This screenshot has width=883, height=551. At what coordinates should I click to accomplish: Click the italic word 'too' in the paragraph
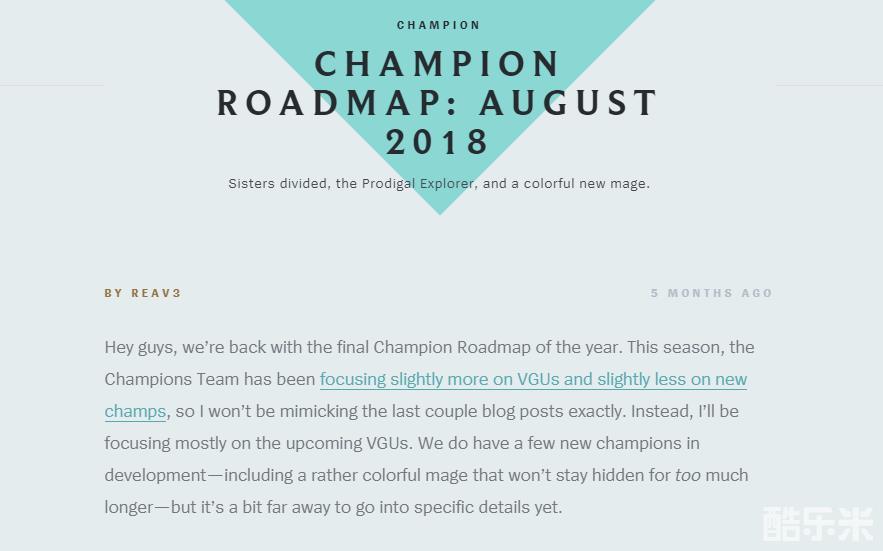(x=688, y=475)
